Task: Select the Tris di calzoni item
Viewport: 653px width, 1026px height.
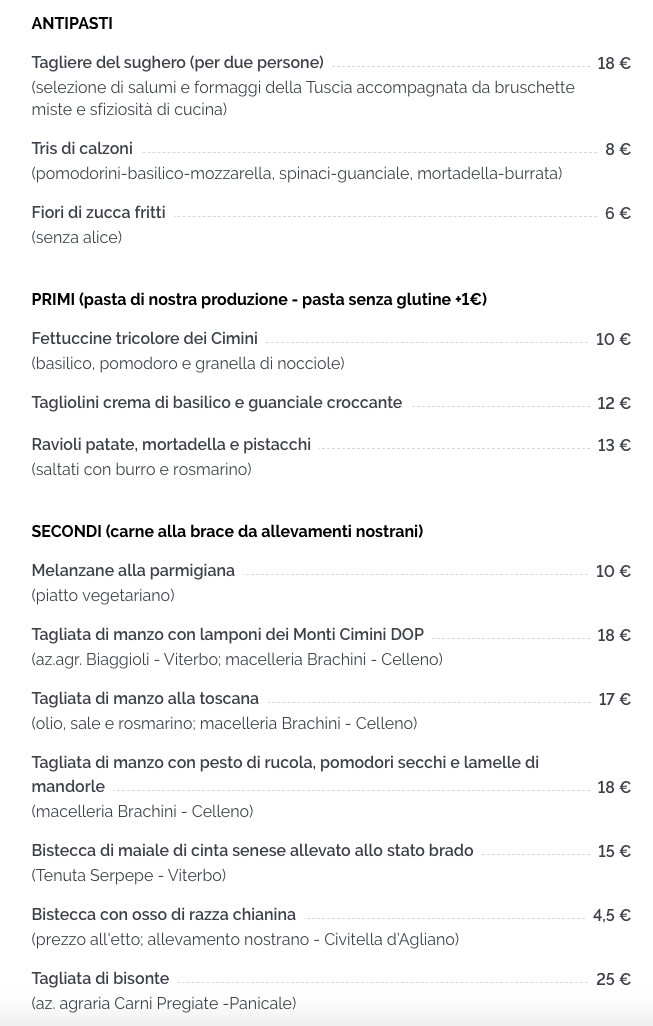Action: (x=82, y=149)
